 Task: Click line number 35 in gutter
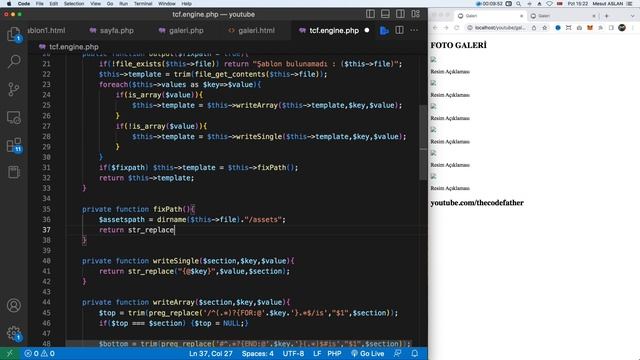tap(46, 209)
